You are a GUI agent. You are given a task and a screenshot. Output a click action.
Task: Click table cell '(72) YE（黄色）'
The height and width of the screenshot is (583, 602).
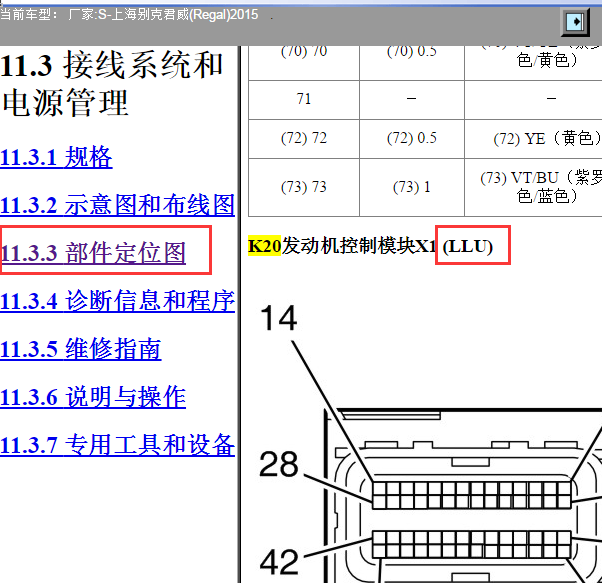pyautogui.click(x=534, y=138)
